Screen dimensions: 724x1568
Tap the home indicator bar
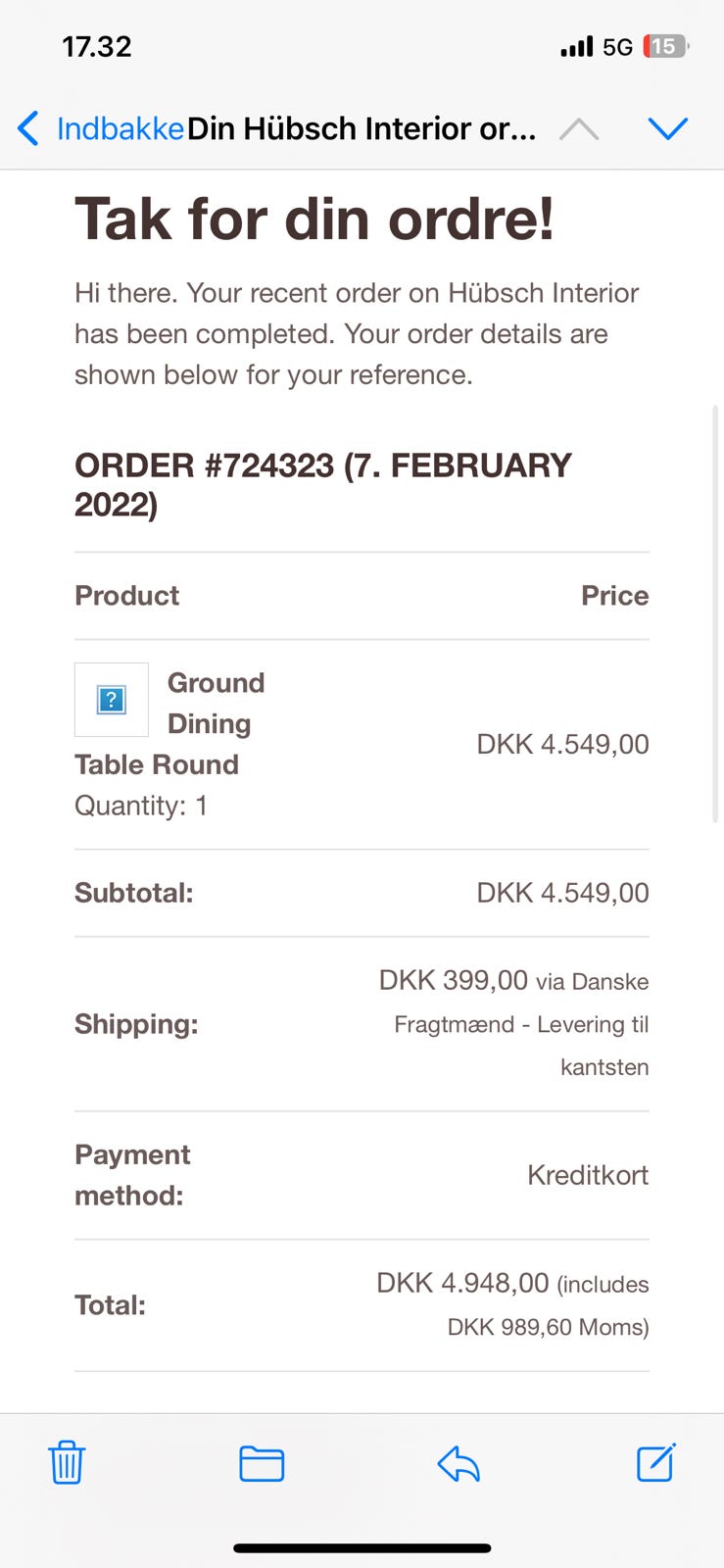click(362, 1548)
